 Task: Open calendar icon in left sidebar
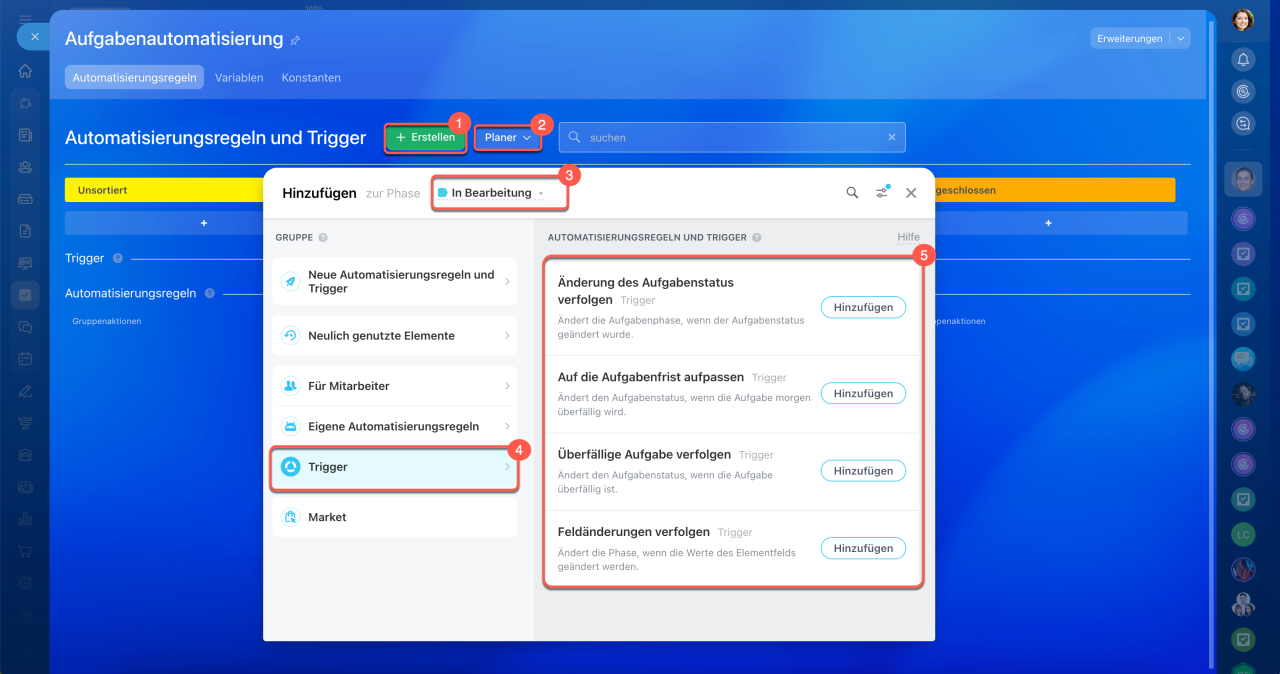click(x=25, y=359)
